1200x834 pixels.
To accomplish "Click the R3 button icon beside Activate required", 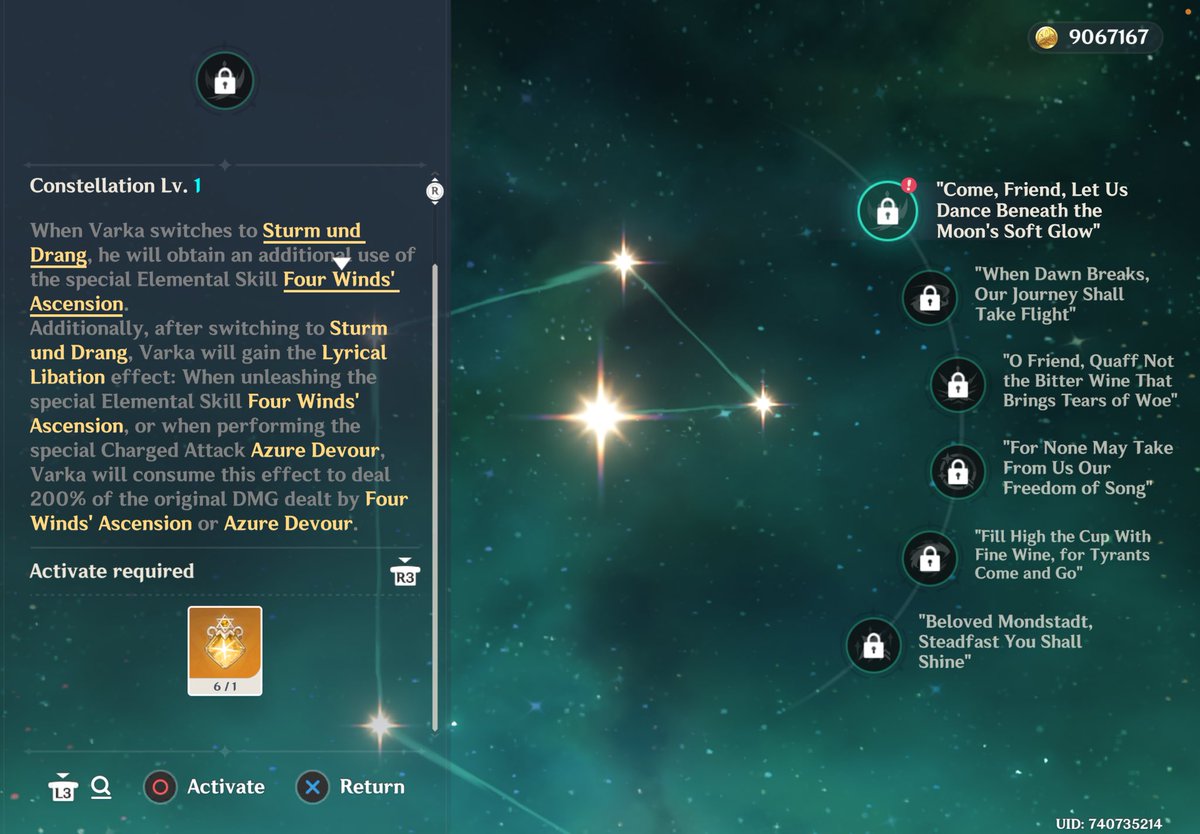I will click(x=405, y=572).
